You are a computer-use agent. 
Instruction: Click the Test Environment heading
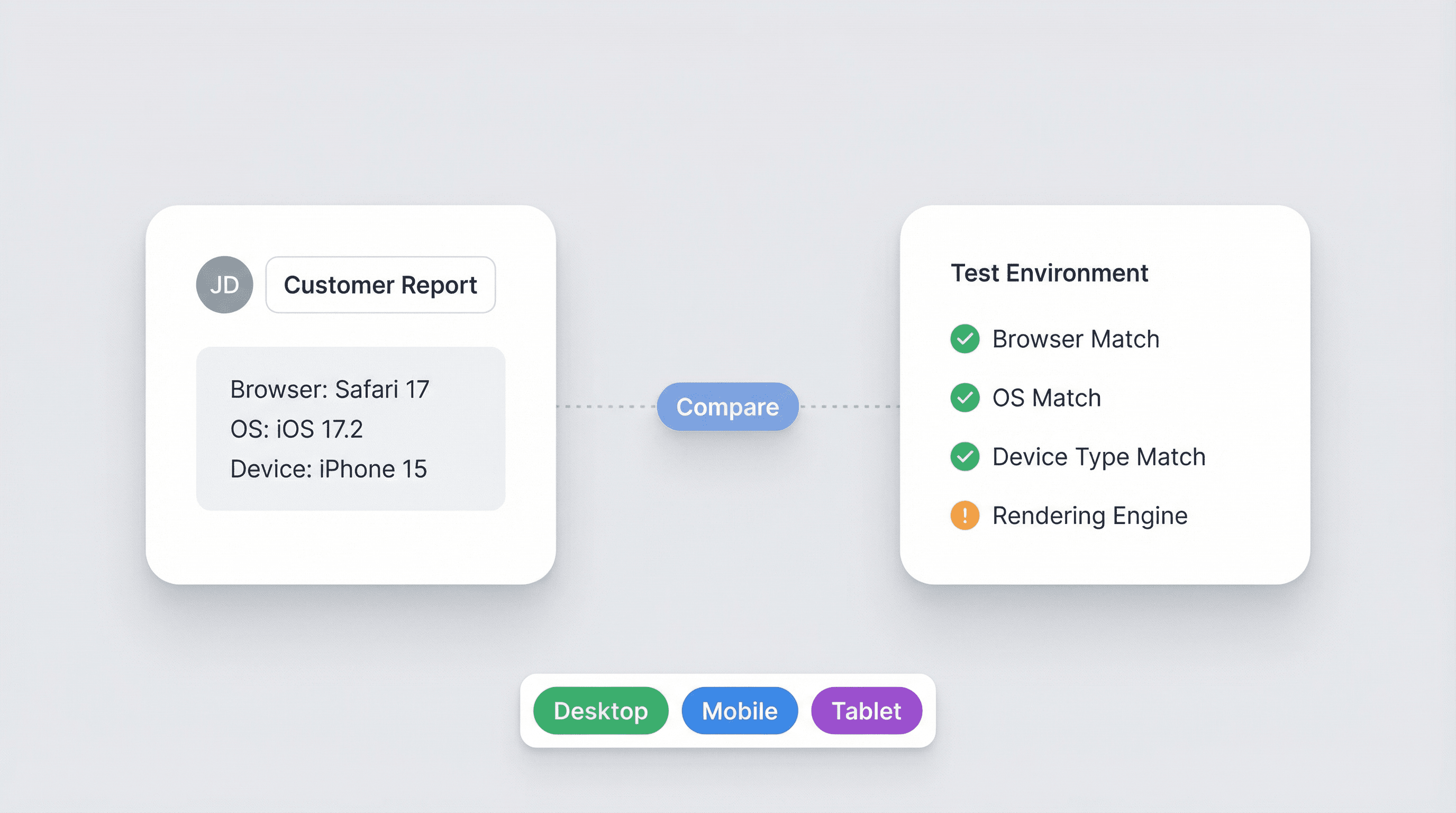coord(1049,273)
